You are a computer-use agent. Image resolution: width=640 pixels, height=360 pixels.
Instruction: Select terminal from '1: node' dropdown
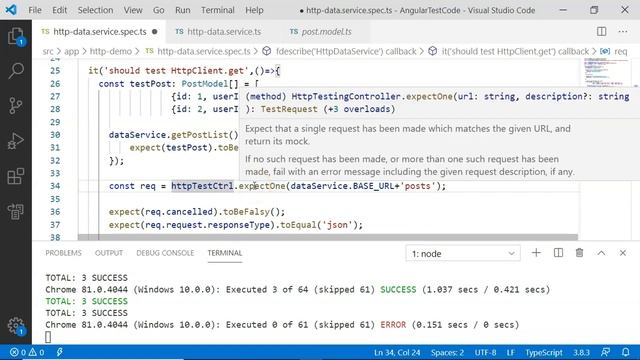click(x=463, y=253)
